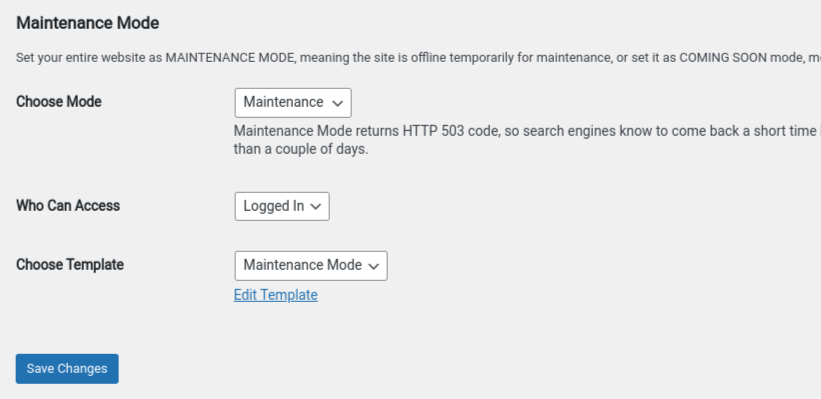Click the chevron arrow in Choose Mode dropdown

[338, 103]
